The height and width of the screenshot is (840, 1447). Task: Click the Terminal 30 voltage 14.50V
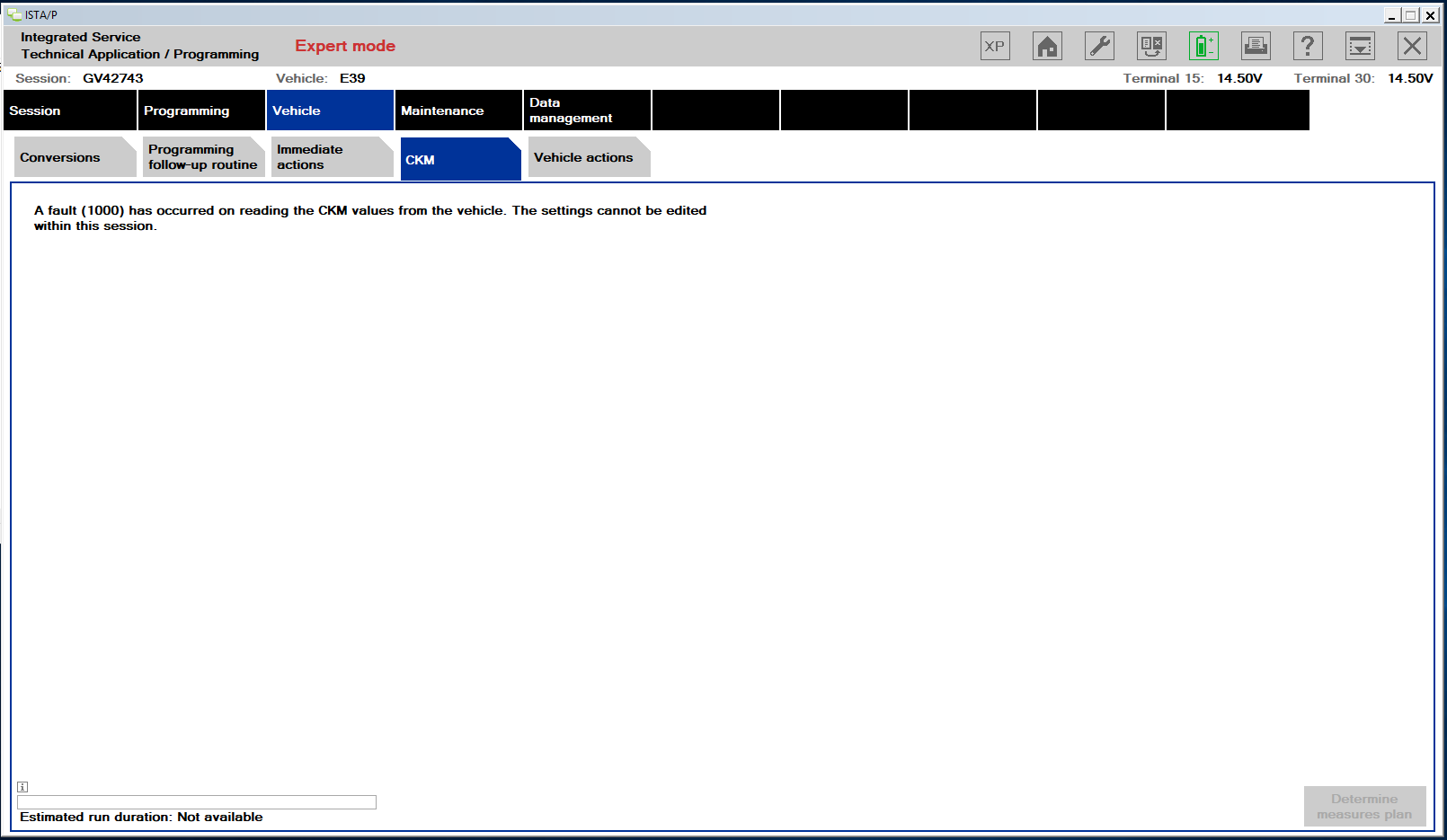(x=1410, y=78)
